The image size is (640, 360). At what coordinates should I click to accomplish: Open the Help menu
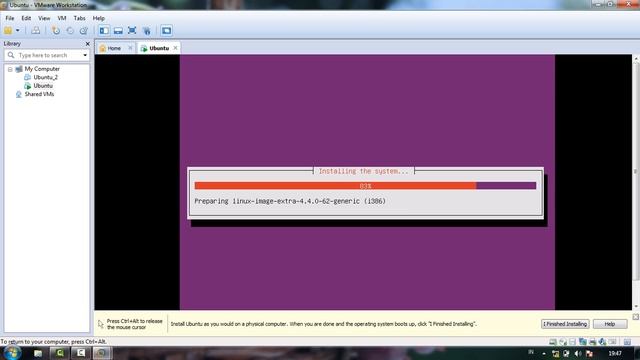coord(98,18)
